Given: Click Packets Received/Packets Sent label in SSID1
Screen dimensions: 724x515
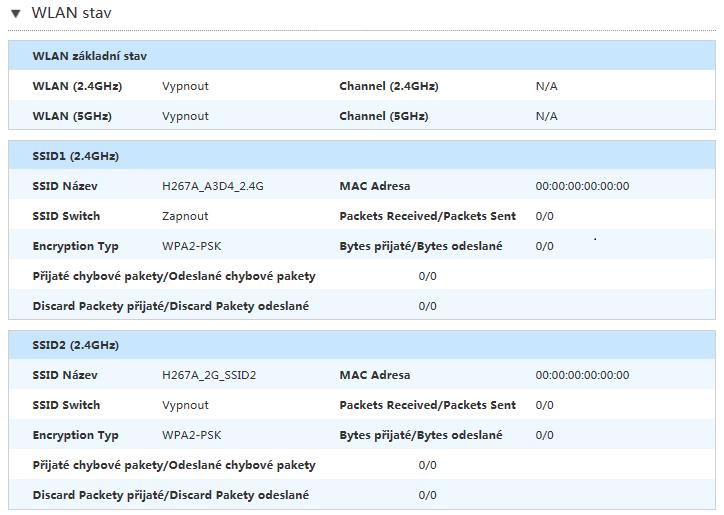Looking at the screenshot, I should [428, 216].
